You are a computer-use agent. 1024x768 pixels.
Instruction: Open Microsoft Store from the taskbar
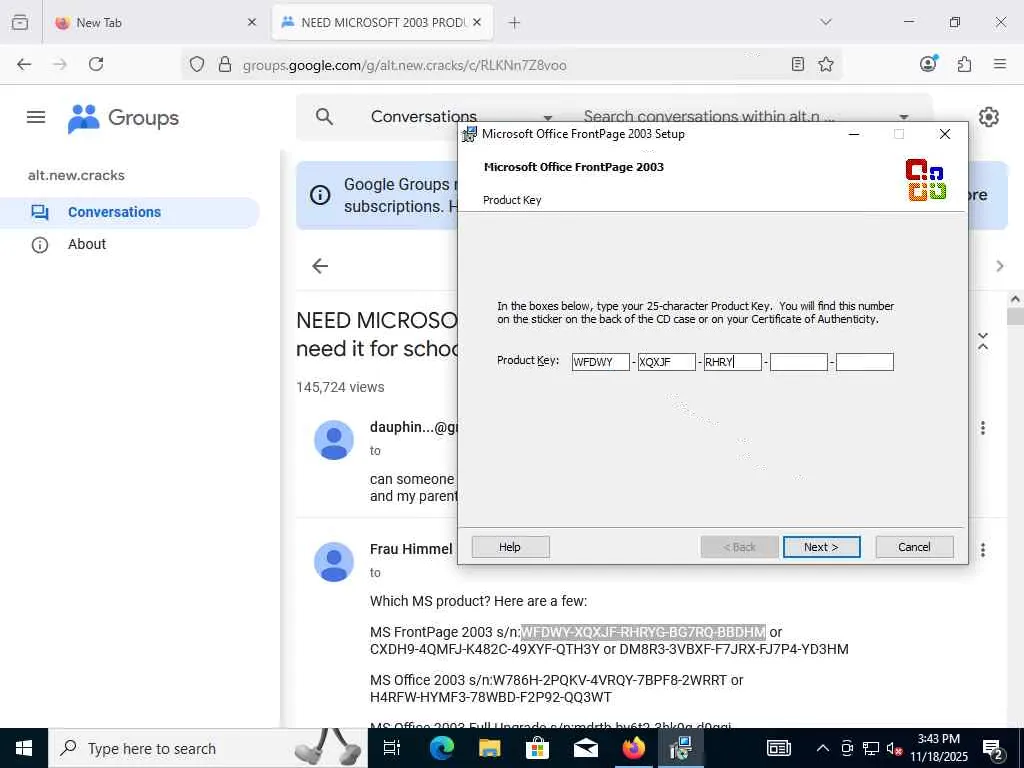point(537,748)
